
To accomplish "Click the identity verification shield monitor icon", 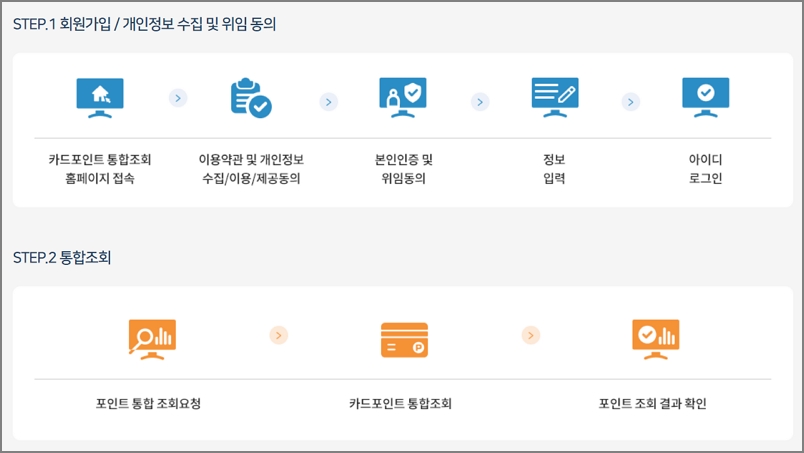I will [x=403, y=98].
